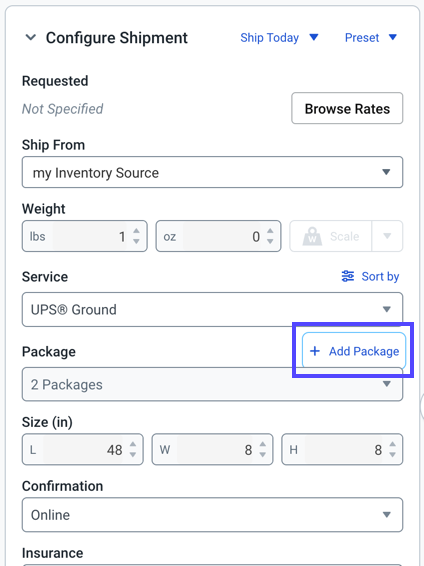Image resolution: width=424 pixels, height=566 pixels.
Task: Expand the 2 Packages dropdown
Action: 212,384
